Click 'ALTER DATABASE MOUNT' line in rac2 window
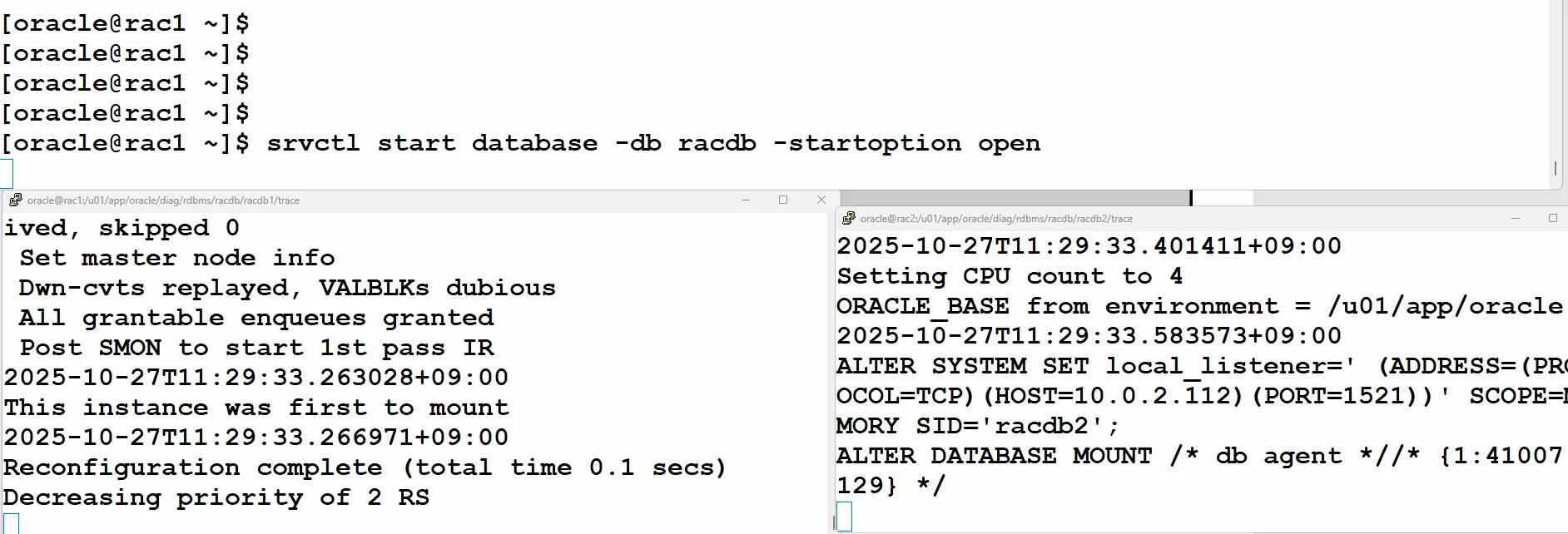 [x=1200, y=456]
